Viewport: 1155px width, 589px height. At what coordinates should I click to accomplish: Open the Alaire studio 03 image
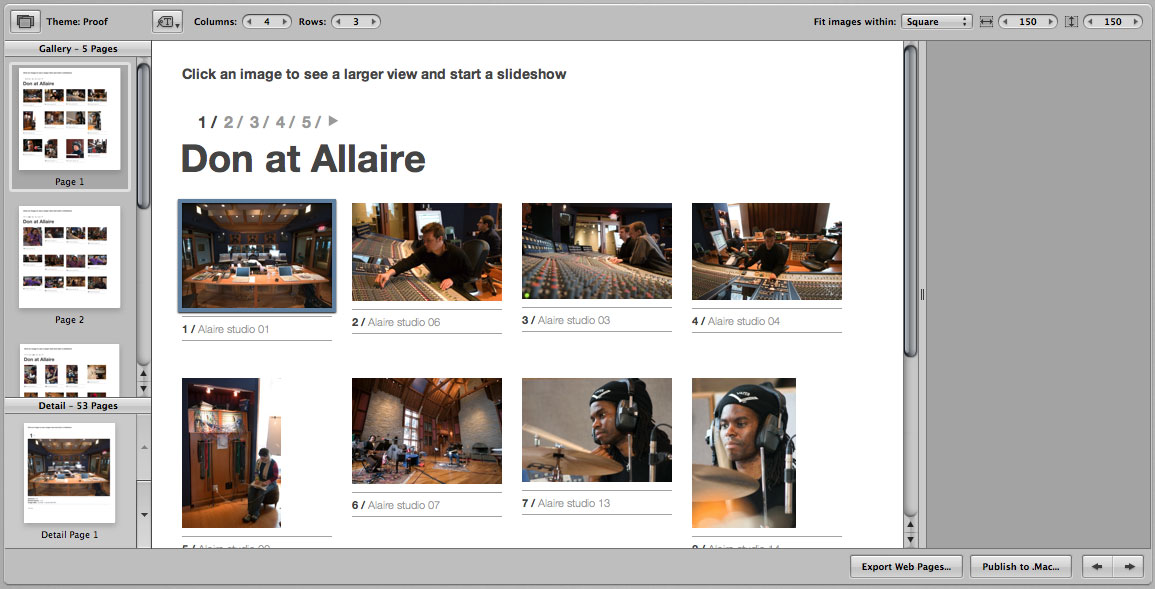(597, 250)
